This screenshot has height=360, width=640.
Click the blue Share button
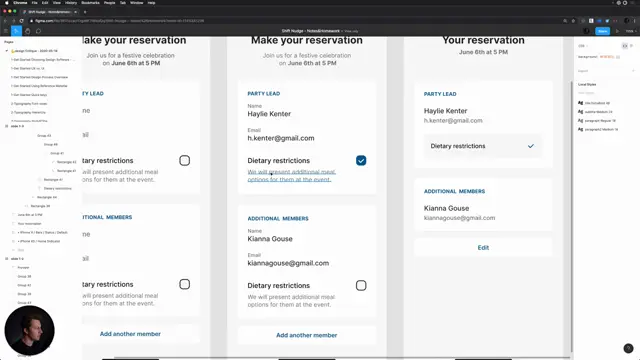click(x=602, y=31)
